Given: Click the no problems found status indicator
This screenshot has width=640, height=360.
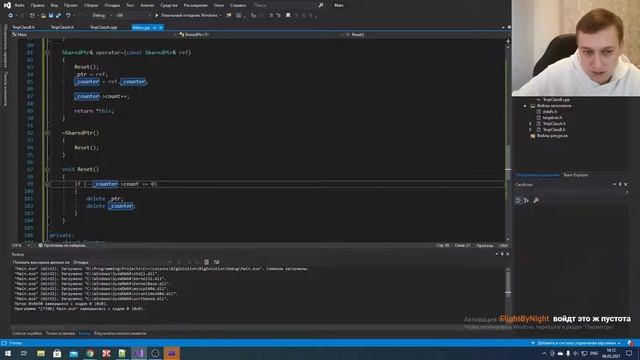Looking at the screenshot, I should (x=62, y=246).
